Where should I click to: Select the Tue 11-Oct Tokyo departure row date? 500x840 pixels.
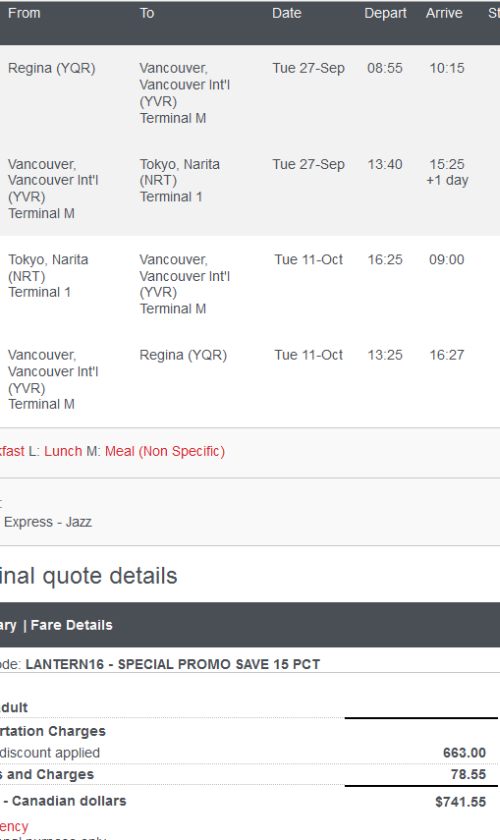click(x=309, y=259)
